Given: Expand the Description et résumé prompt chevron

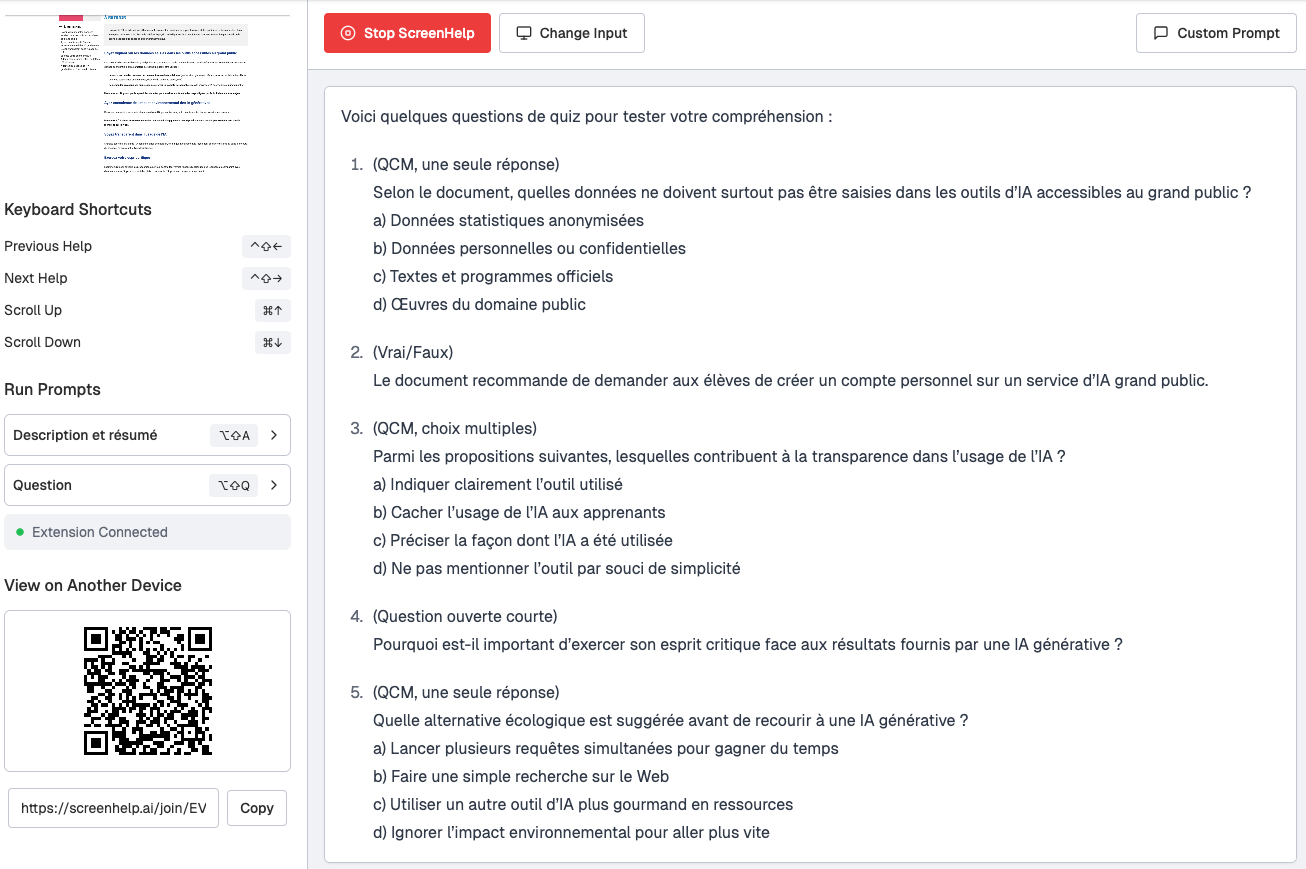Looking at the screenshot, I should (274, 435).
